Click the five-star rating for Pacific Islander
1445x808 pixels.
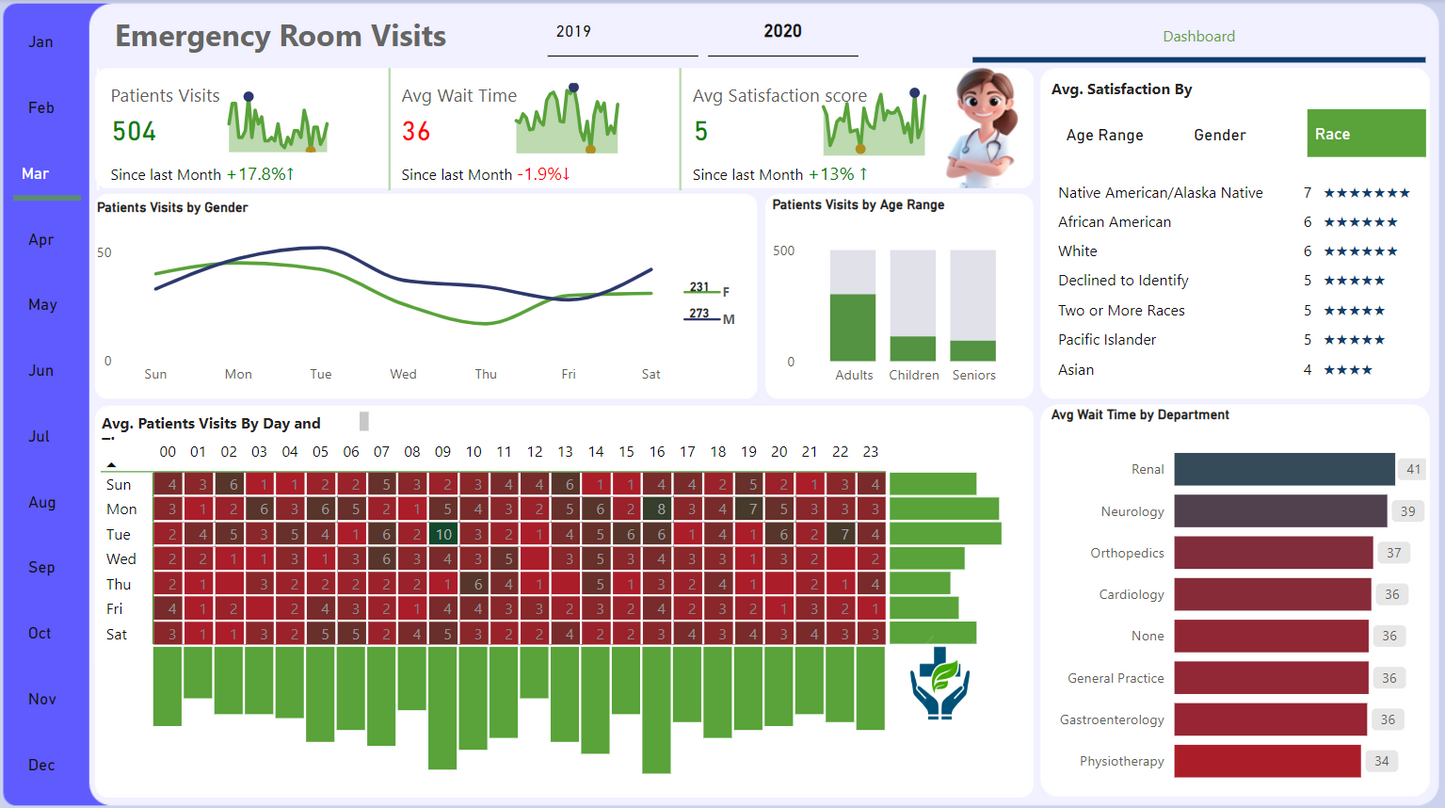tap(1354, 340)
